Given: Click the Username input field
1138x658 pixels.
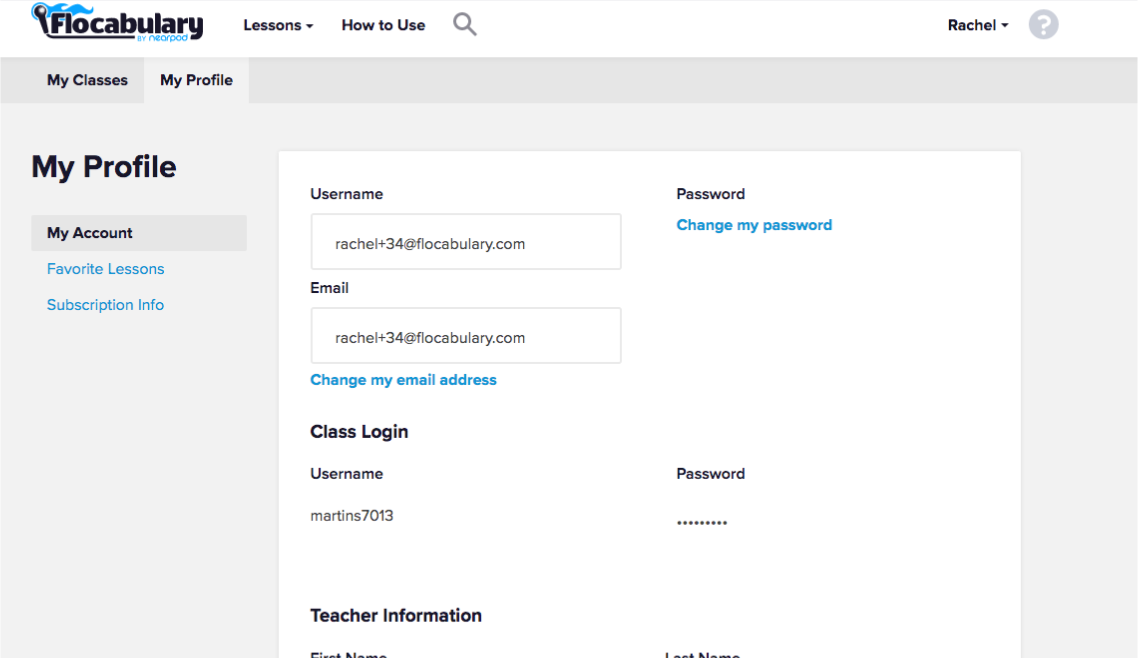Looking at the screenshot, I should pyautogui.click(x=465, y=241).
